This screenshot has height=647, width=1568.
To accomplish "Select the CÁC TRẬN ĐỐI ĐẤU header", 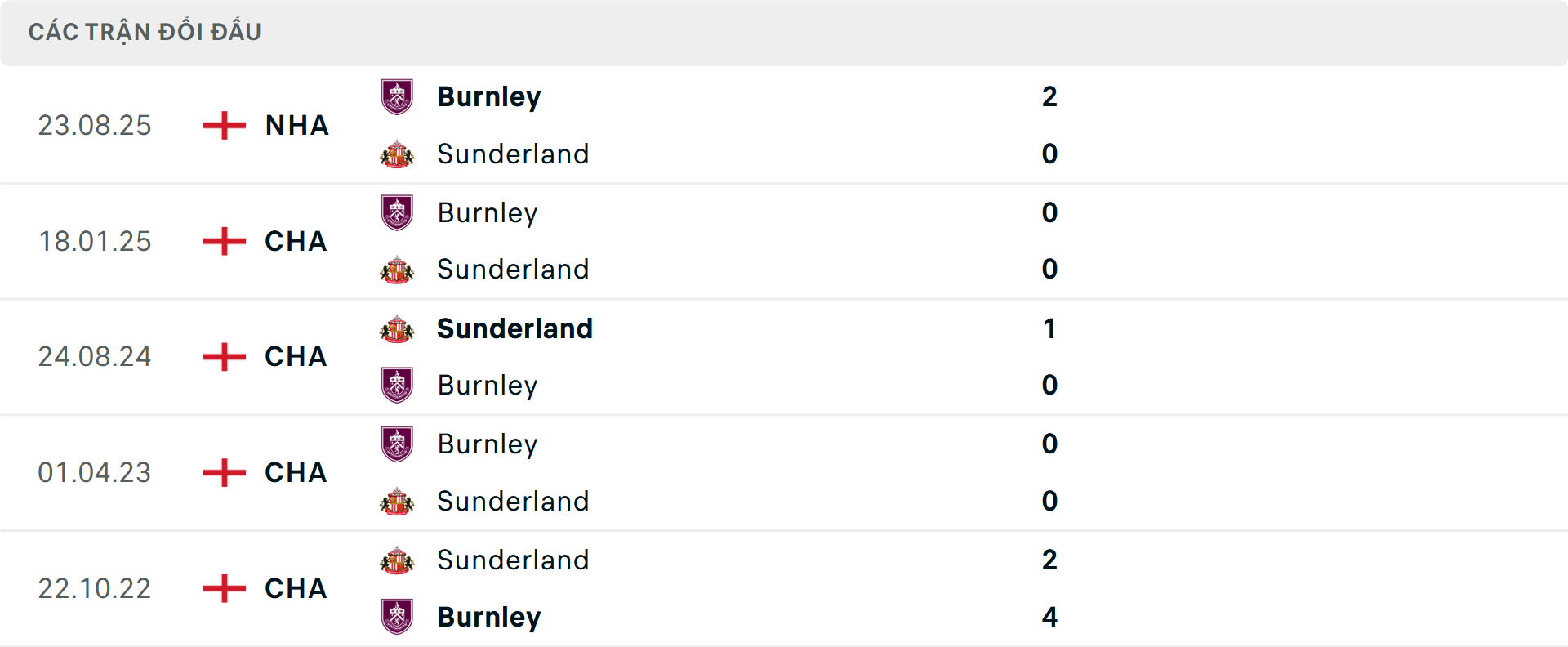I will (145, 31).
